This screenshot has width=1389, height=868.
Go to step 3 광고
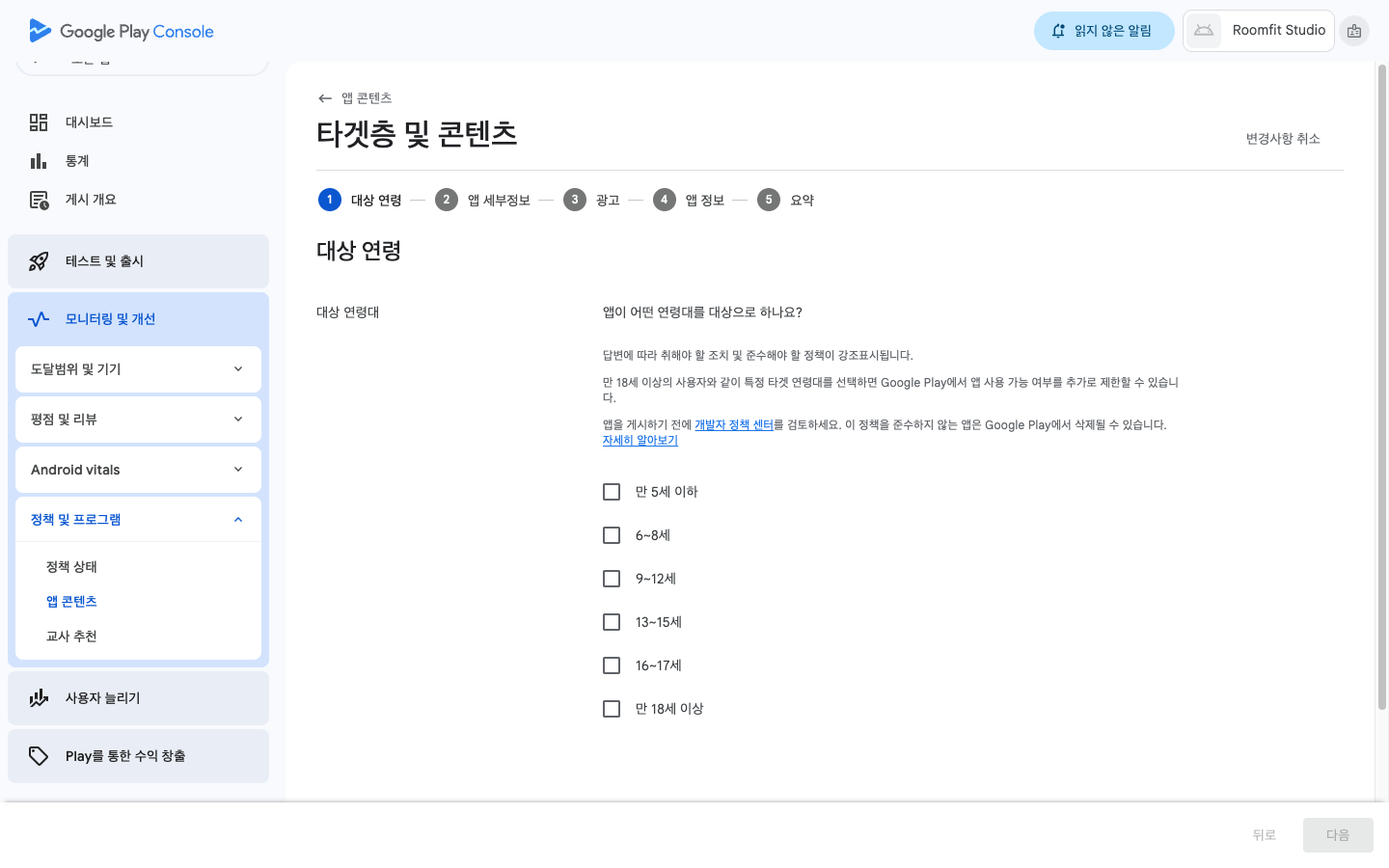click(x=591, y=200)
